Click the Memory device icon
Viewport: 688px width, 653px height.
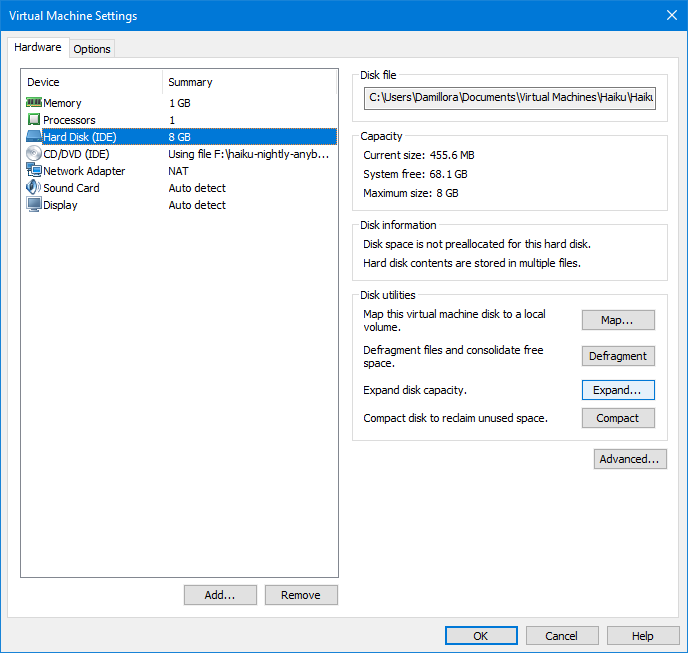click(x=33, y=103)
